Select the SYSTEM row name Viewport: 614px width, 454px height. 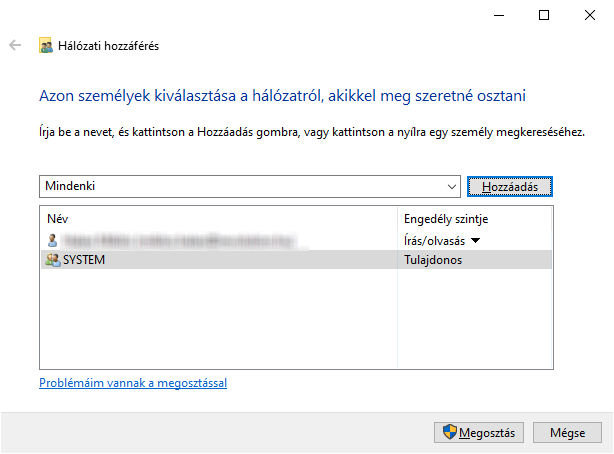(84, 260)
